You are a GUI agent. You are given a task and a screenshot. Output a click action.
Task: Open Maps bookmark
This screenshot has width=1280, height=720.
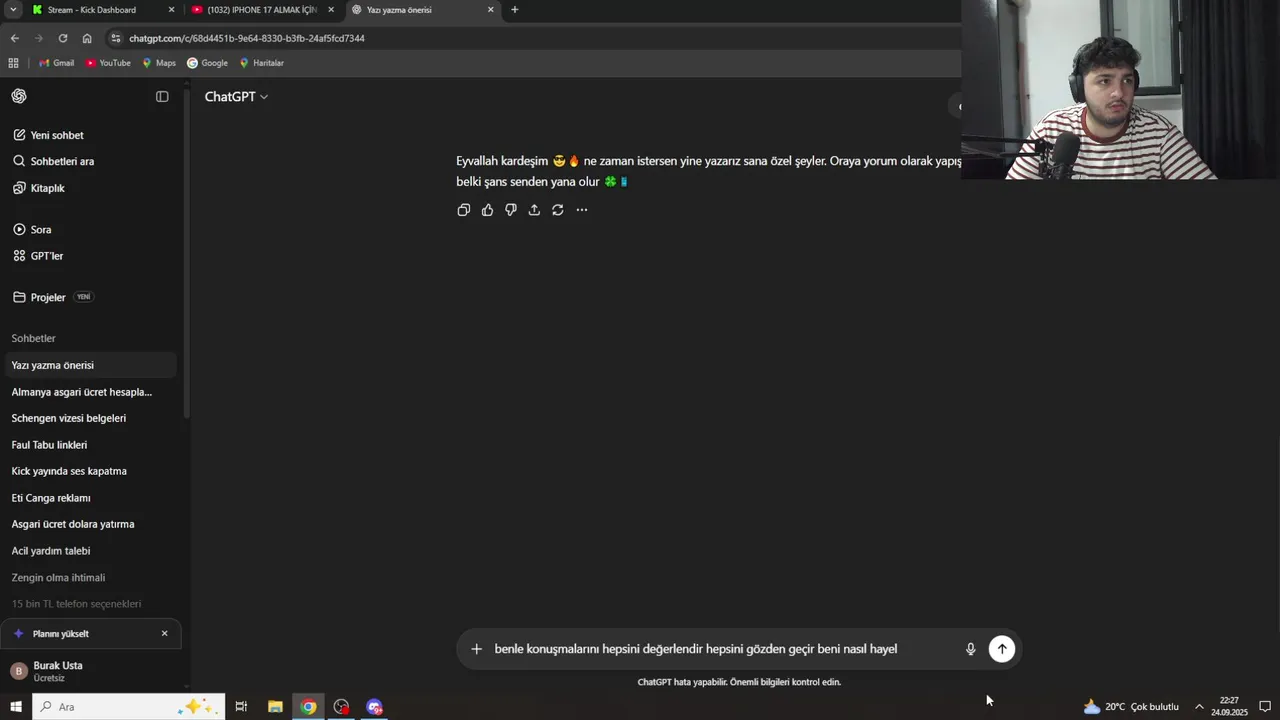159,63
